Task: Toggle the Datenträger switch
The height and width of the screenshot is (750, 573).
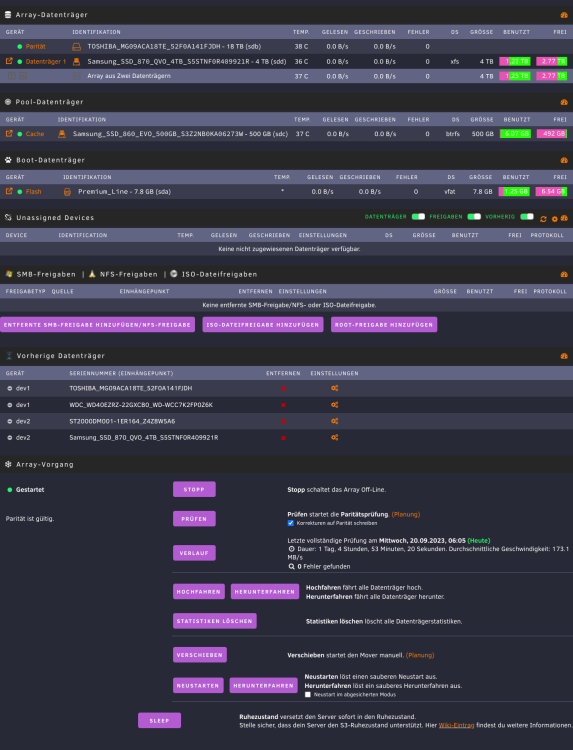Action: tap(419, 217)
